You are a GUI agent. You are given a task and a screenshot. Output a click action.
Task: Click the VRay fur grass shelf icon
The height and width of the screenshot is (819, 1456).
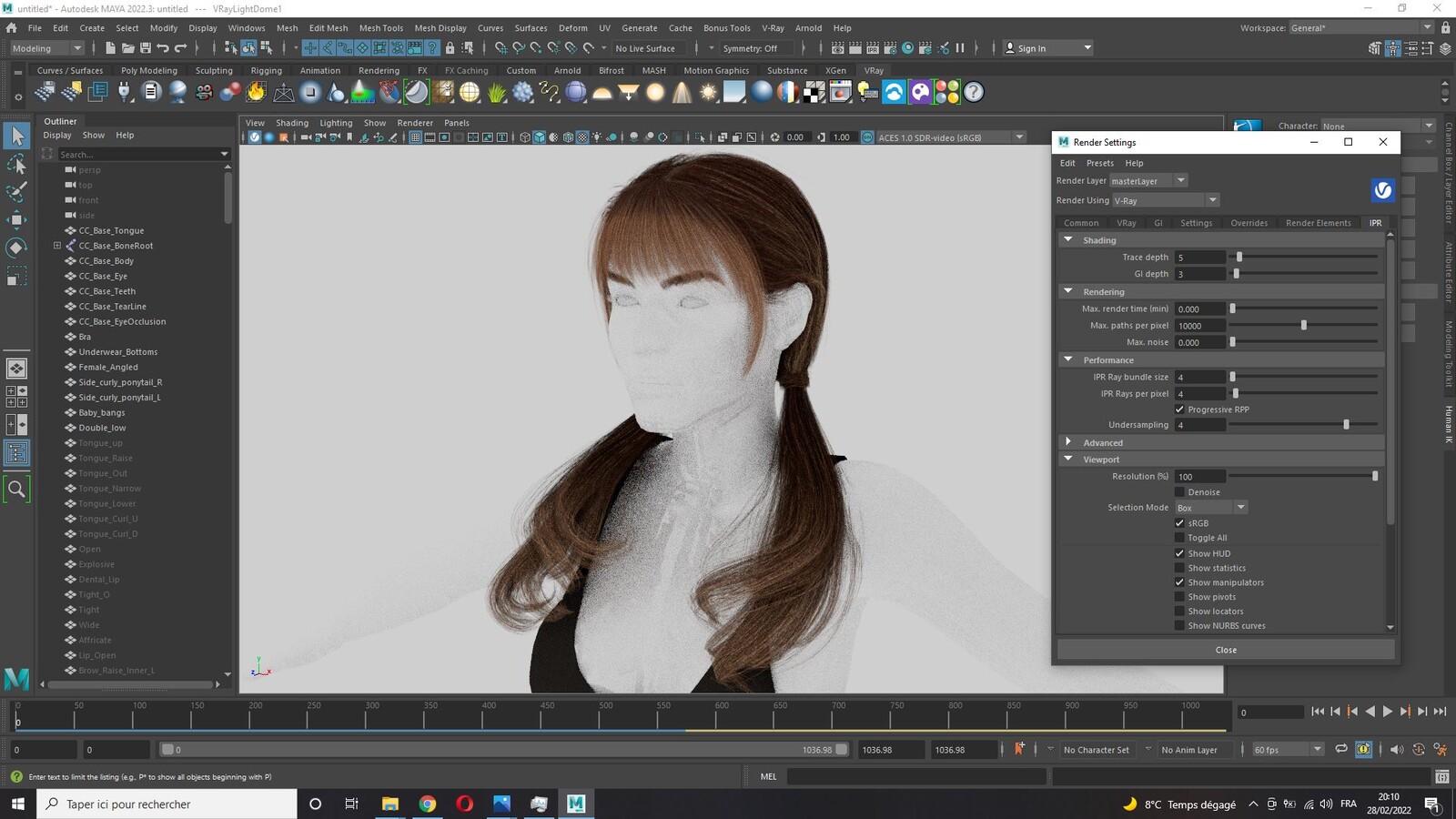[497, 92]
